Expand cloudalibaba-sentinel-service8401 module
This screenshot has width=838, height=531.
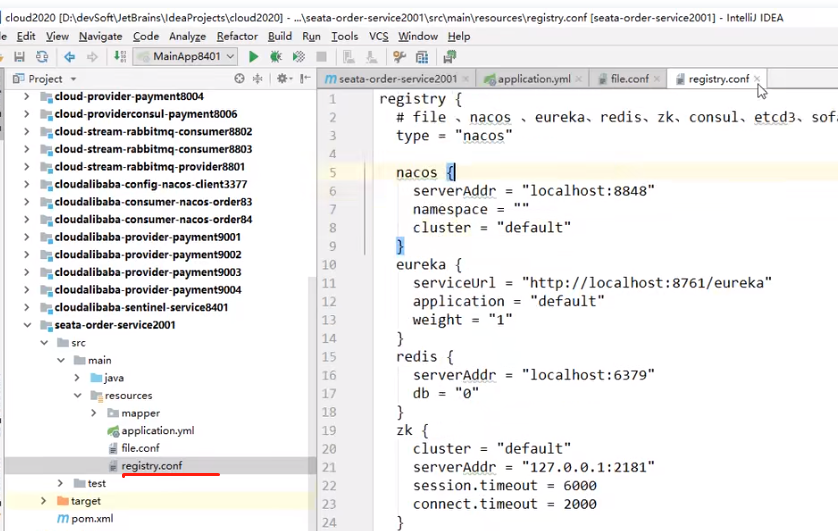(x=26, y=307)
